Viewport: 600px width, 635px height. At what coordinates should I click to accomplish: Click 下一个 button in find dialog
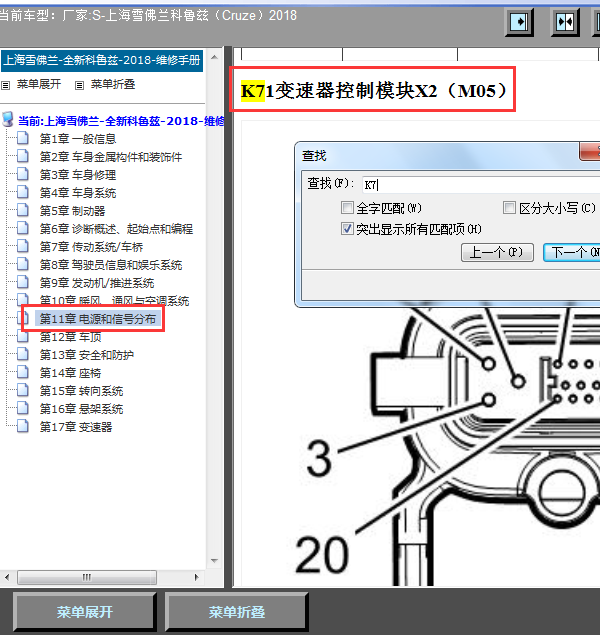pyautogui.click(x=572, y=252)
